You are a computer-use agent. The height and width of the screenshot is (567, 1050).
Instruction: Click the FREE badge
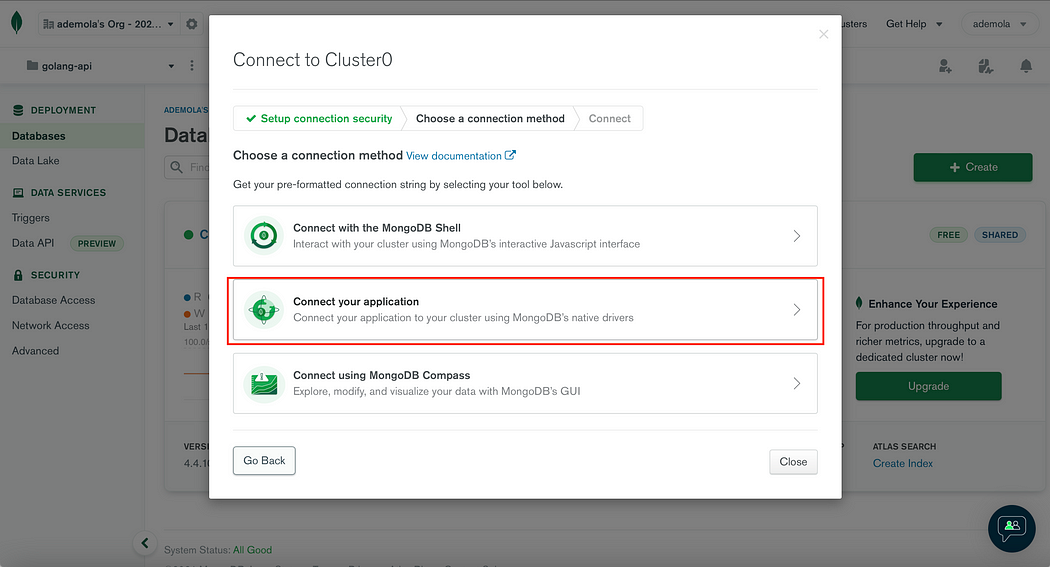pyautogui.click(x=948, y=235)
